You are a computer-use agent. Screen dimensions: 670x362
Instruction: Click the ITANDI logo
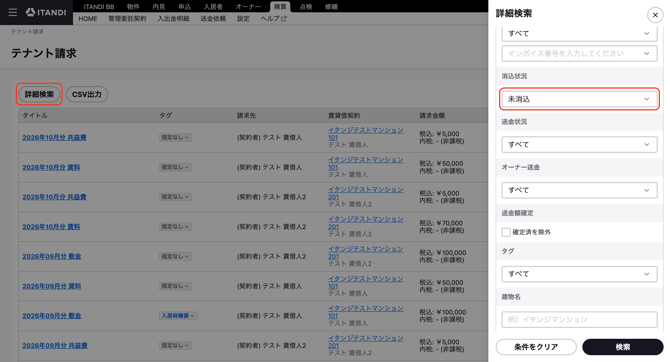tap(46, 12)
